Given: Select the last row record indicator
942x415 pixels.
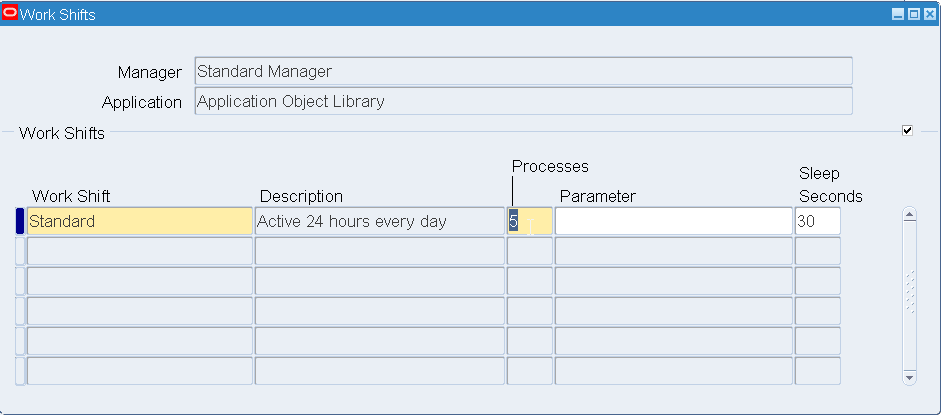Looking at the screenshot, I should (20, 371).
